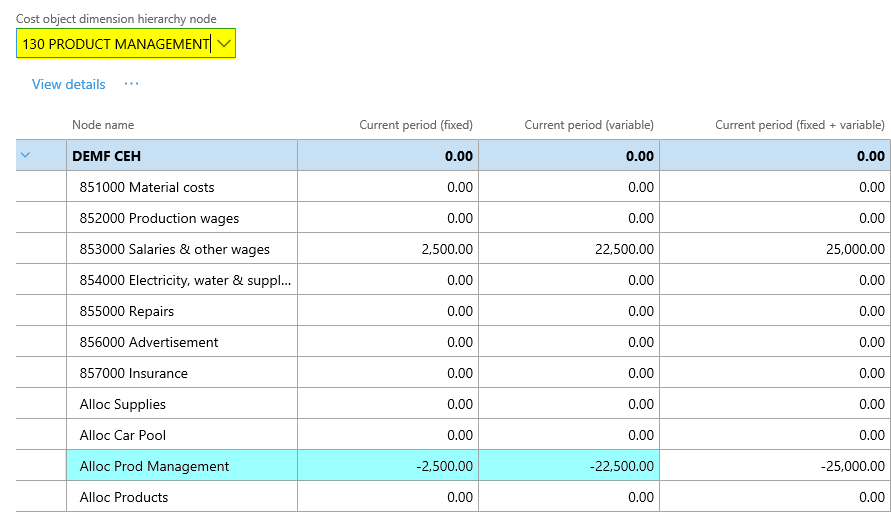Click the View details link
Screen dimensions: 891x512
(68, 84)
